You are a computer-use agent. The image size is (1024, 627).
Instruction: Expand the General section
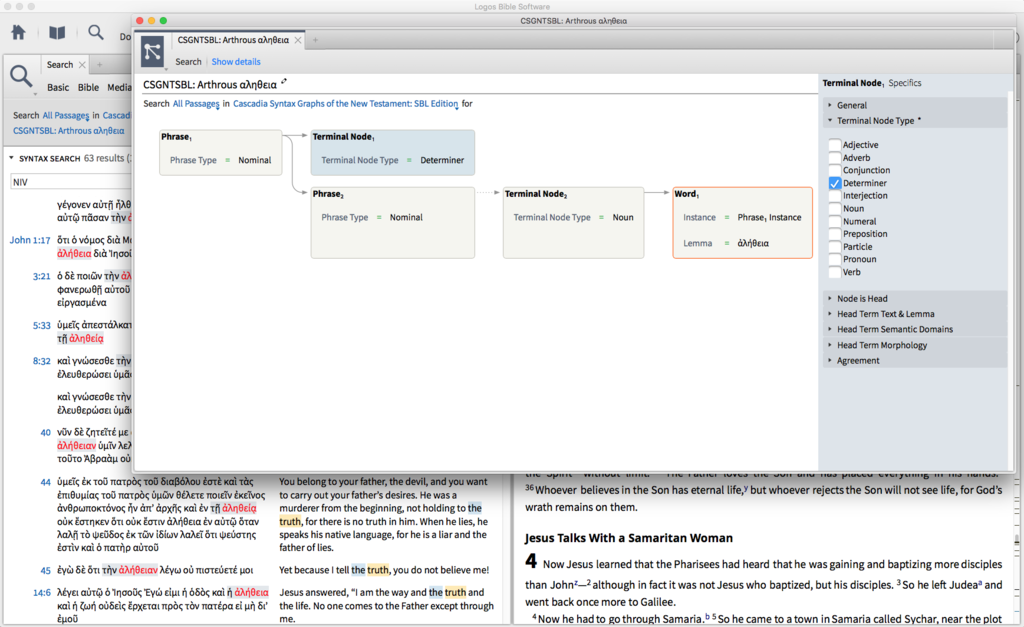click(x=830, y=105)
